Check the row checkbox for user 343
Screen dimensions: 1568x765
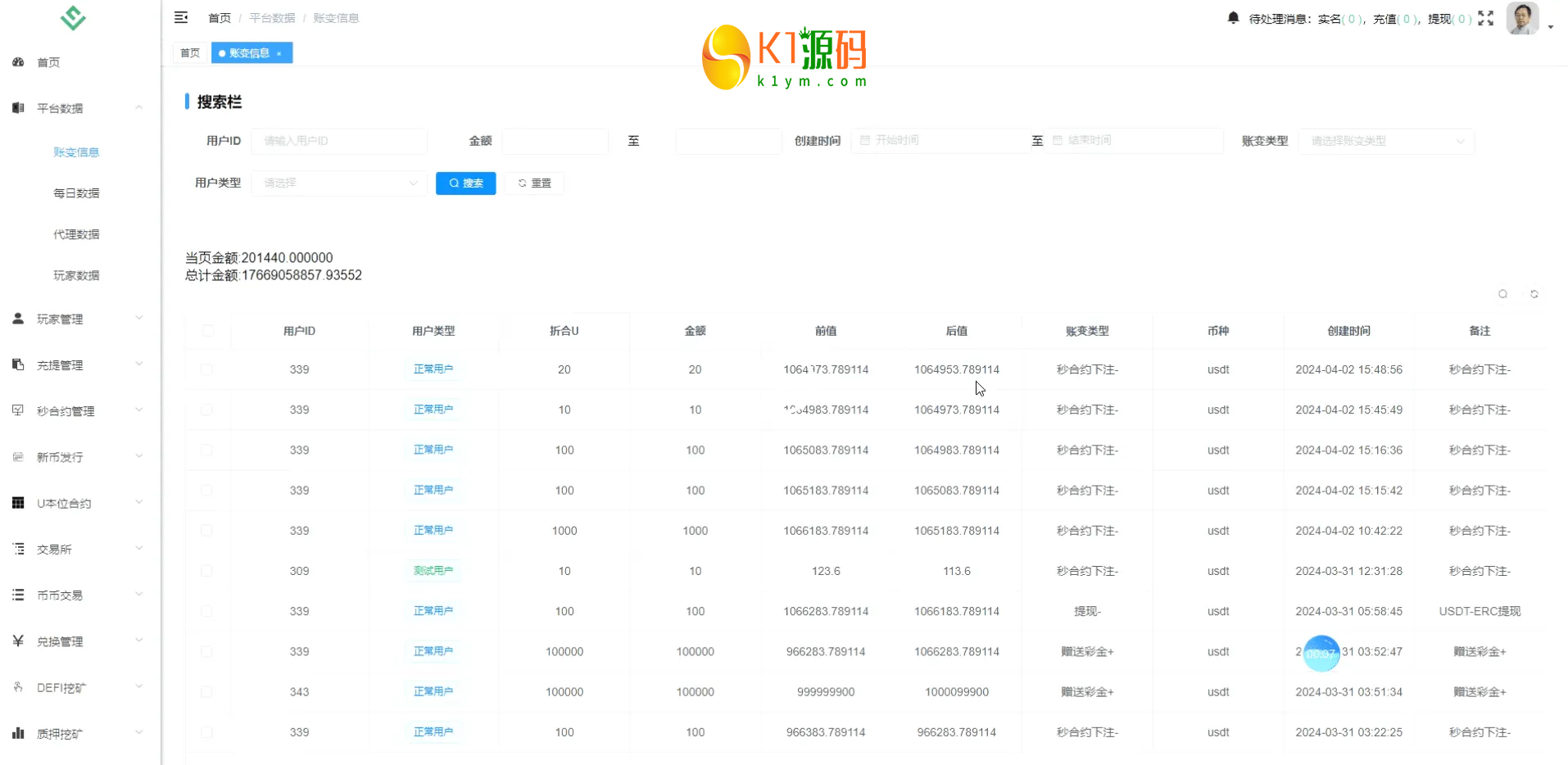206,691
